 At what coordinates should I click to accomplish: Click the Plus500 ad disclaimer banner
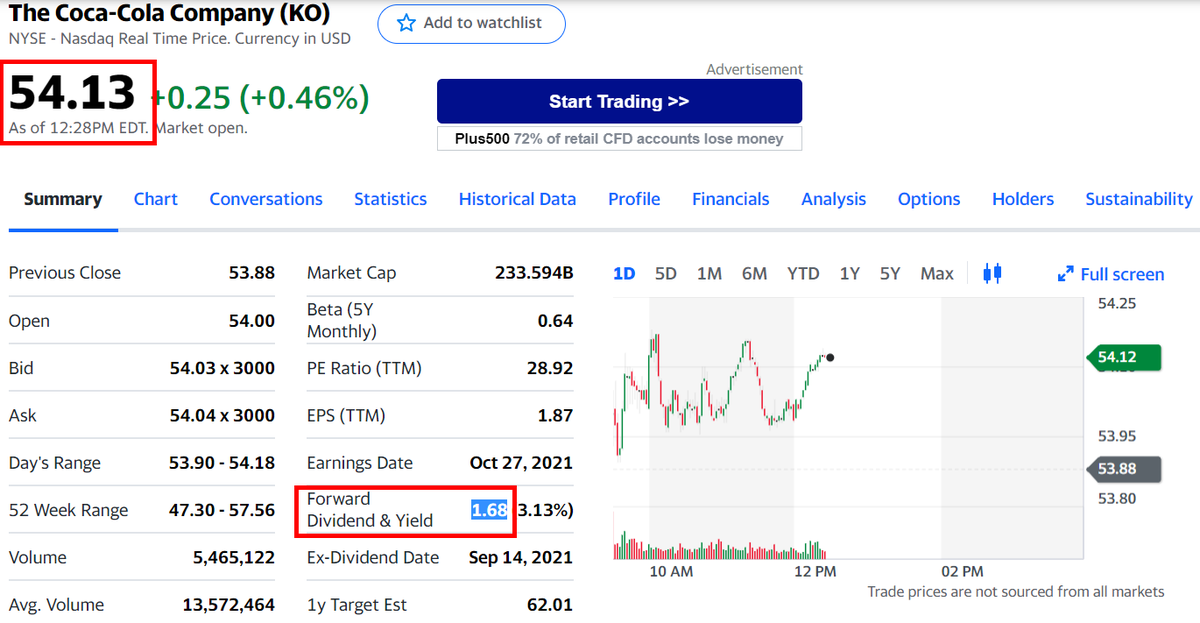pyautogui.click(x=619, y=138)
